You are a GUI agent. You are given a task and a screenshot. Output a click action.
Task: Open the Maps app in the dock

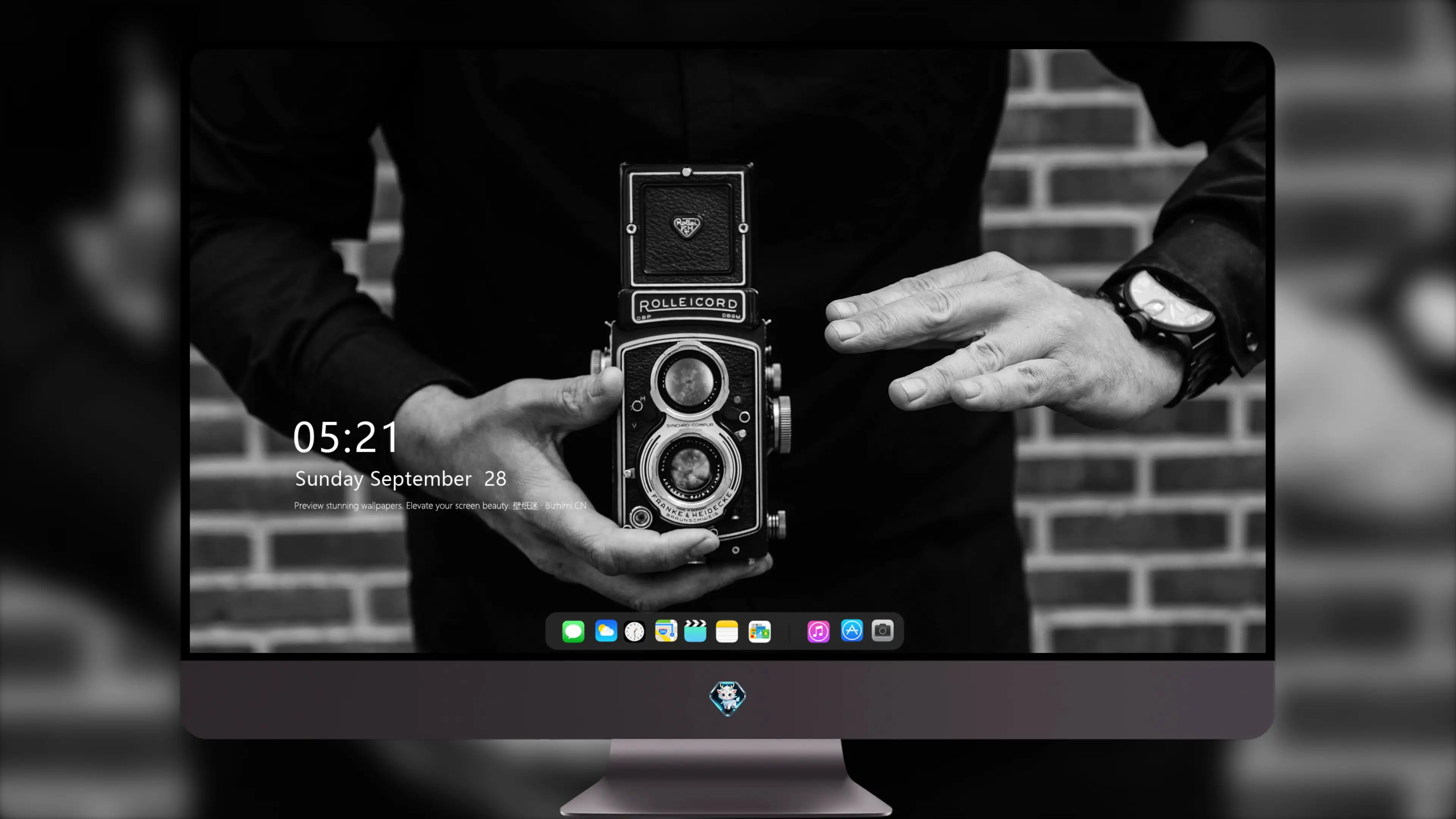coord(666,631)
